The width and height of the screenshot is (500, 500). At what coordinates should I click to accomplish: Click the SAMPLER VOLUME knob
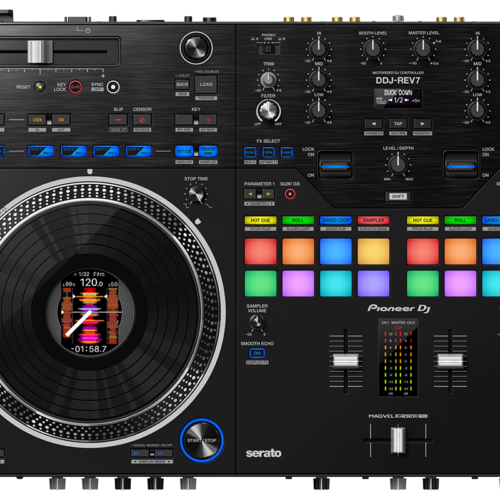pos(256,322)
